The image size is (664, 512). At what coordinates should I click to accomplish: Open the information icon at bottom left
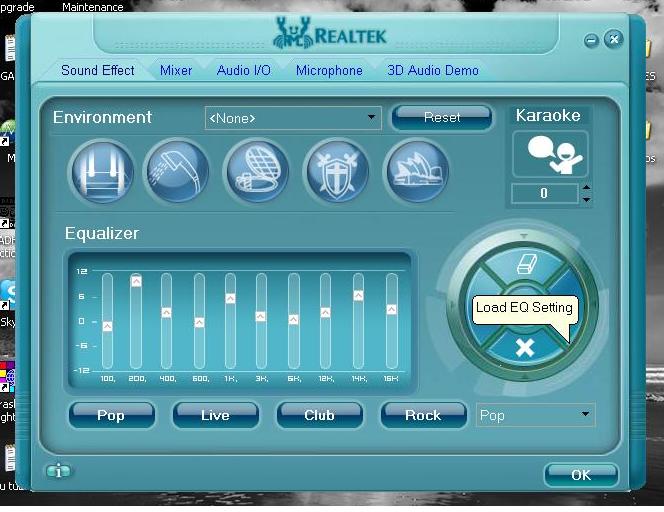pos(58,471)
